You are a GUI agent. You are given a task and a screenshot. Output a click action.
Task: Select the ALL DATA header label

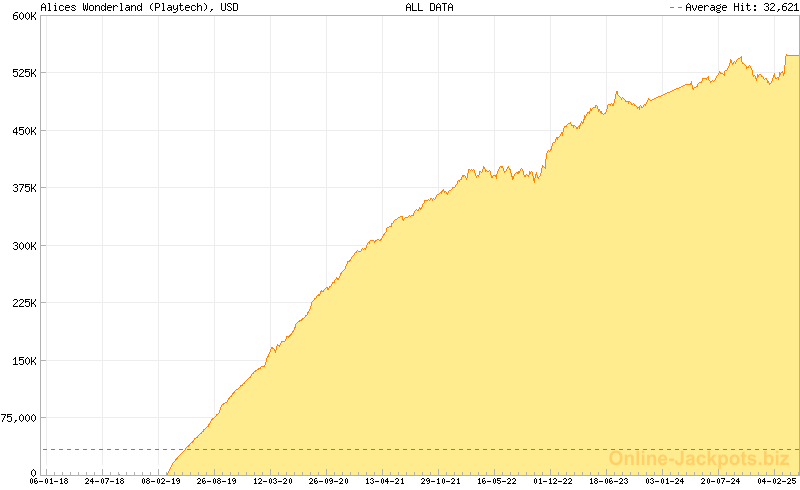tap(429, 7)
